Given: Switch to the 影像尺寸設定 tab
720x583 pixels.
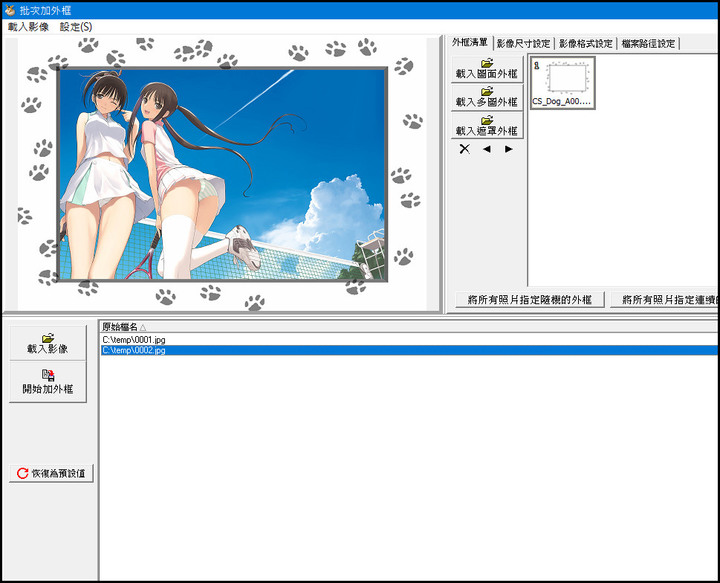Looking at the screenshot, I should [523, 44].
